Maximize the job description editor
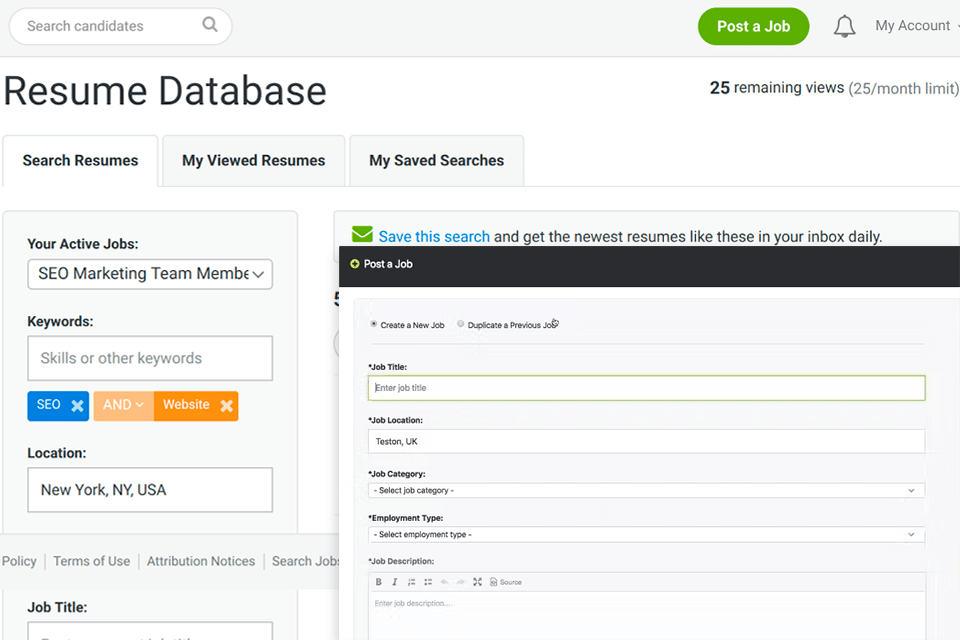This screenshot has width=960, height=640. 477,582
